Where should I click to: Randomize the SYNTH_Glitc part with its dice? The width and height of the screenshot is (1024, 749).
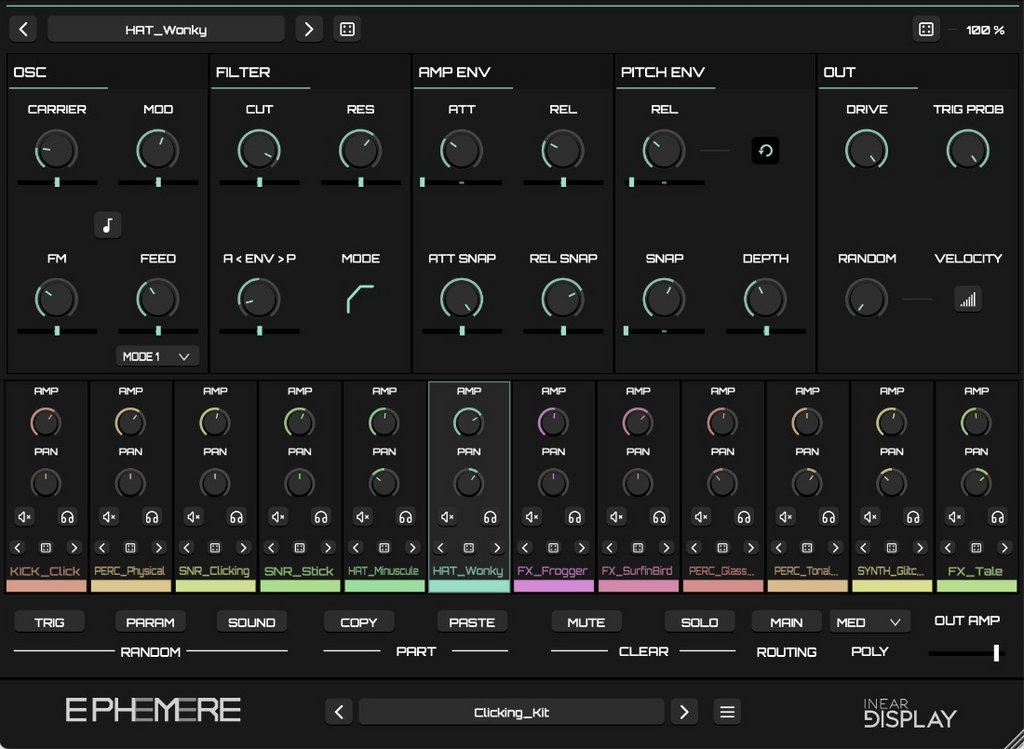(891, 547)
